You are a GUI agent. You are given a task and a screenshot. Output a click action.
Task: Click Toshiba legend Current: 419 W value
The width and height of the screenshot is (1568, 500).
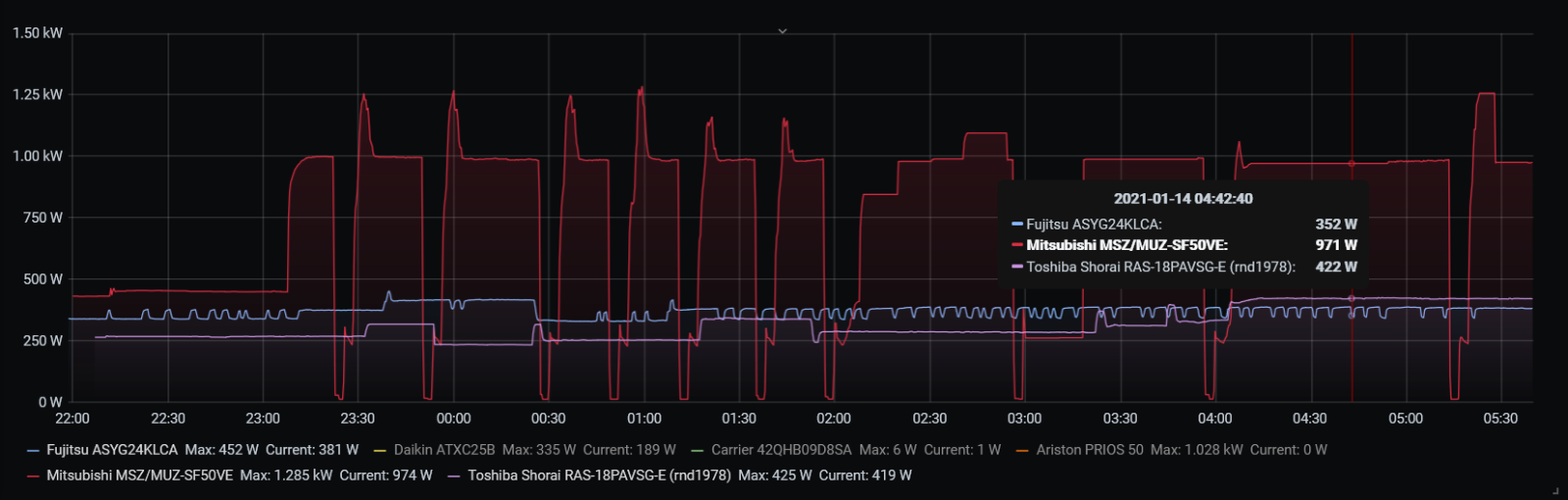tap(865, 475)
